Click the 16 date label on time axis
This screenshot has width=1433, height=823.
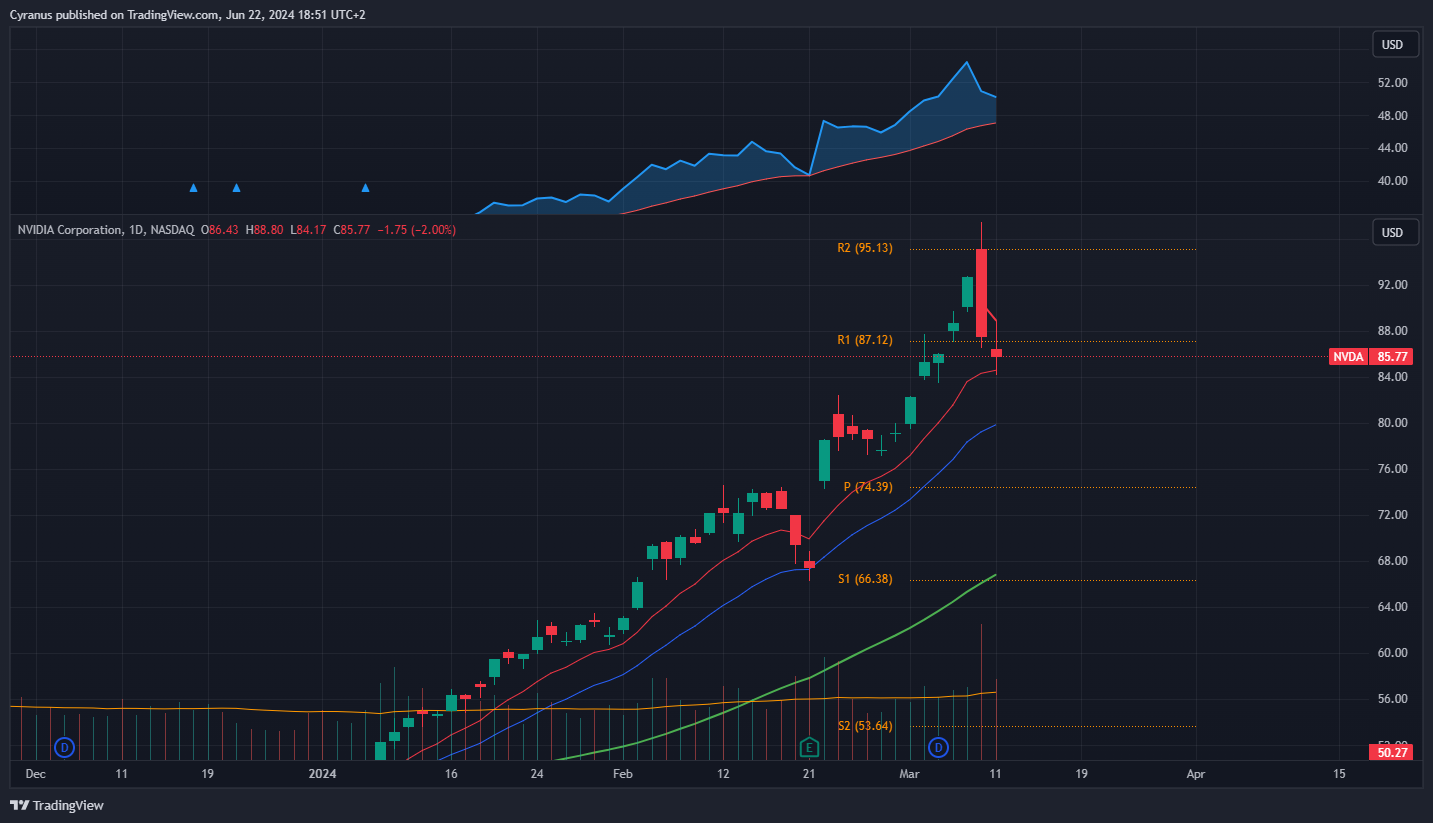coord(451,774)
